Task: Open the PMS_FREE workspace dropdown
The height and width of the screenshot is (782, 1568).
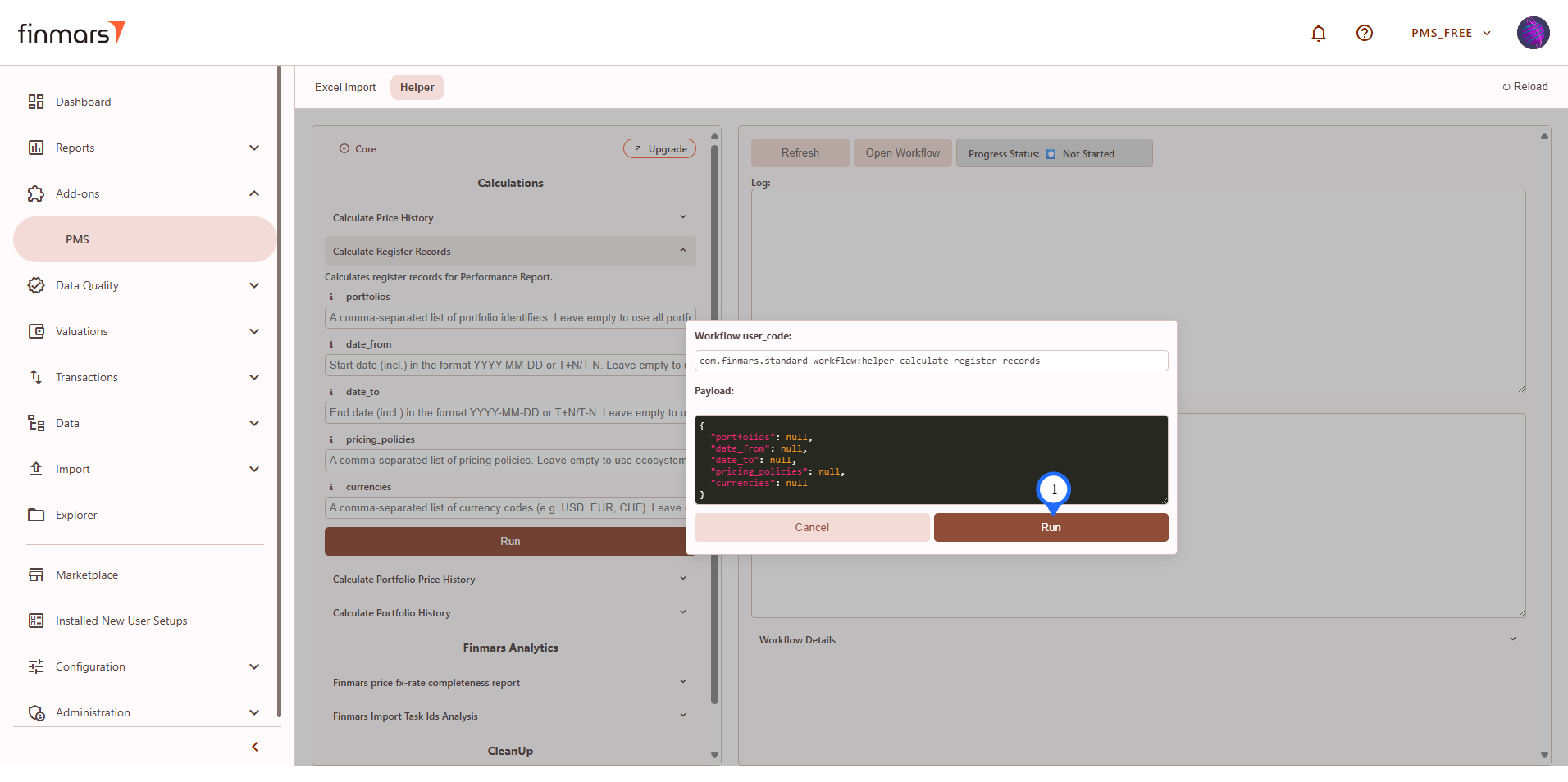Action: pyautogui.click(x=1450, y=33)
